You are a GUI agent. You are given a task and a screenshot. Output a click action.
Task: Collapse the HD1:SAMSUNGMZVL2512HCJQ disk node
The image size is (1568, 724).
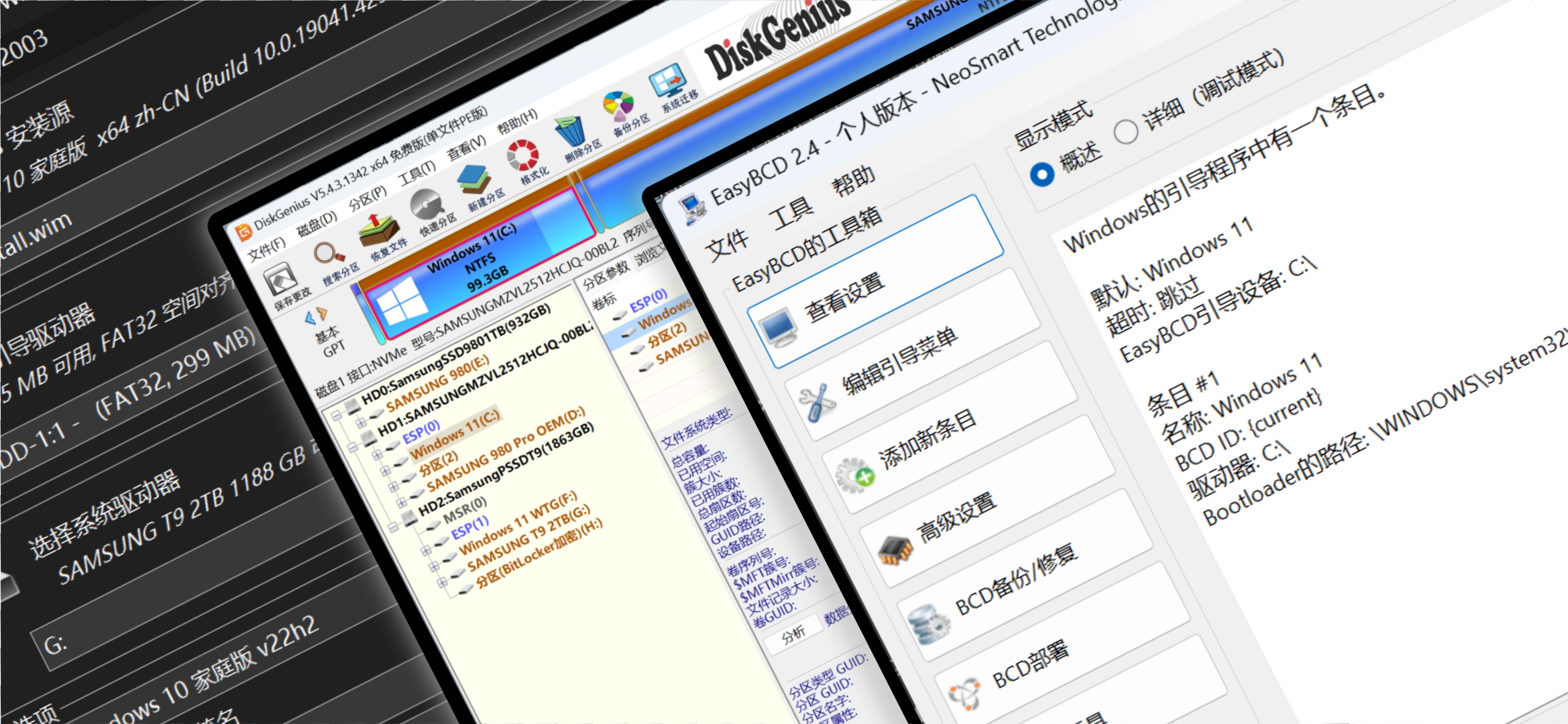352,447
